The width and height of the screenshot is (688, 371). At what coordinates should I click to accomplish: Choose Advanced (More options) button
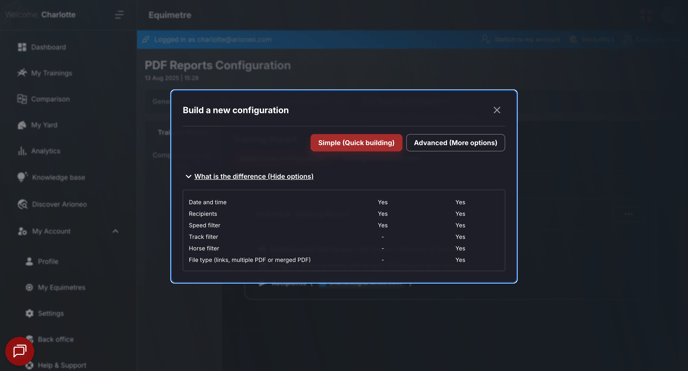coord(455,143)
